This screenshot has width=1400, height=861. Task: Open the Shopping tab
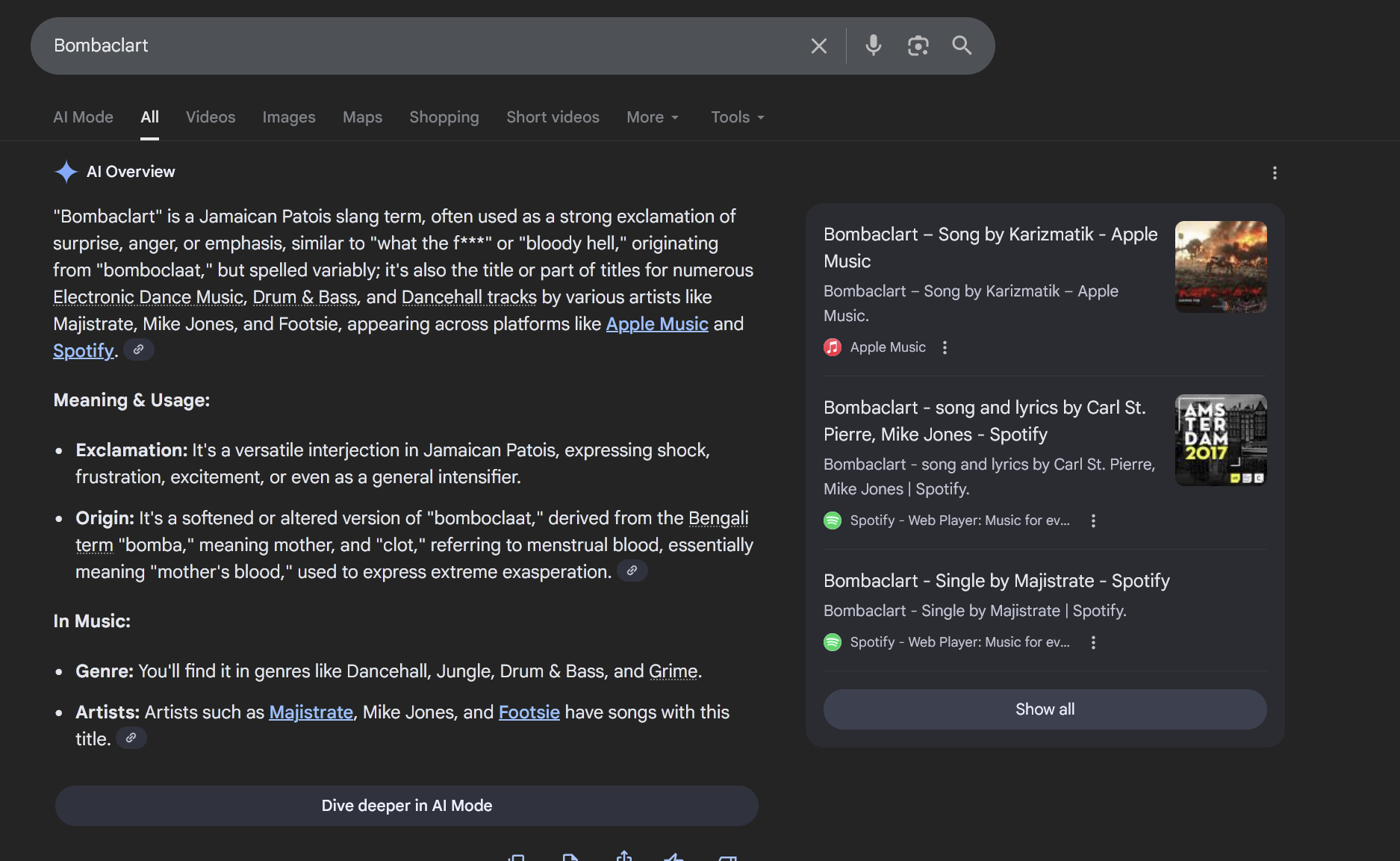click(444, 117)
